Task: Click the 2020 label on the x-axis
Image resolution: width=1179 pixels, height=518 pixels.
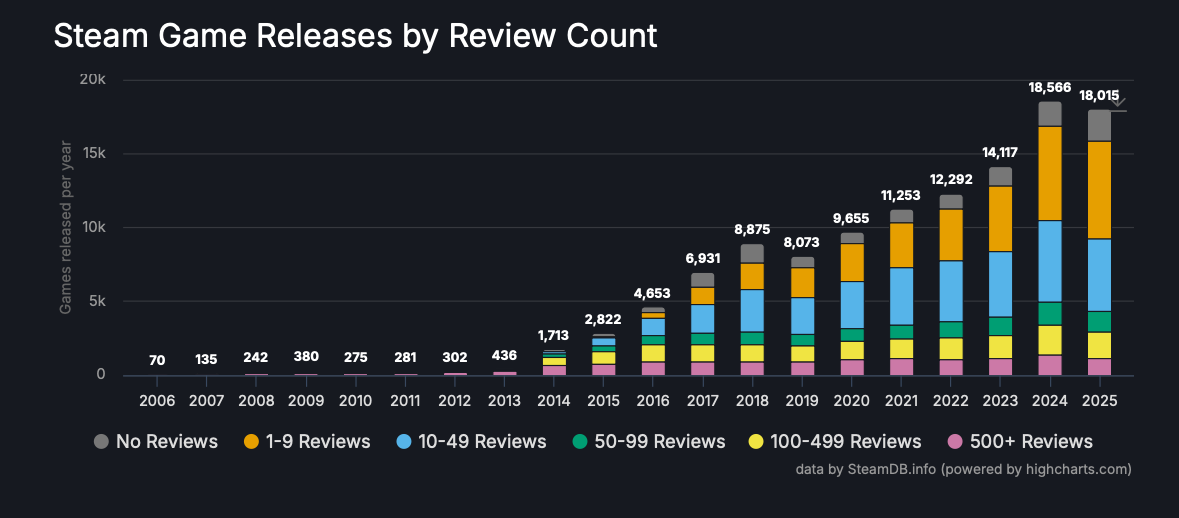Action: click(x=851, y=400)
